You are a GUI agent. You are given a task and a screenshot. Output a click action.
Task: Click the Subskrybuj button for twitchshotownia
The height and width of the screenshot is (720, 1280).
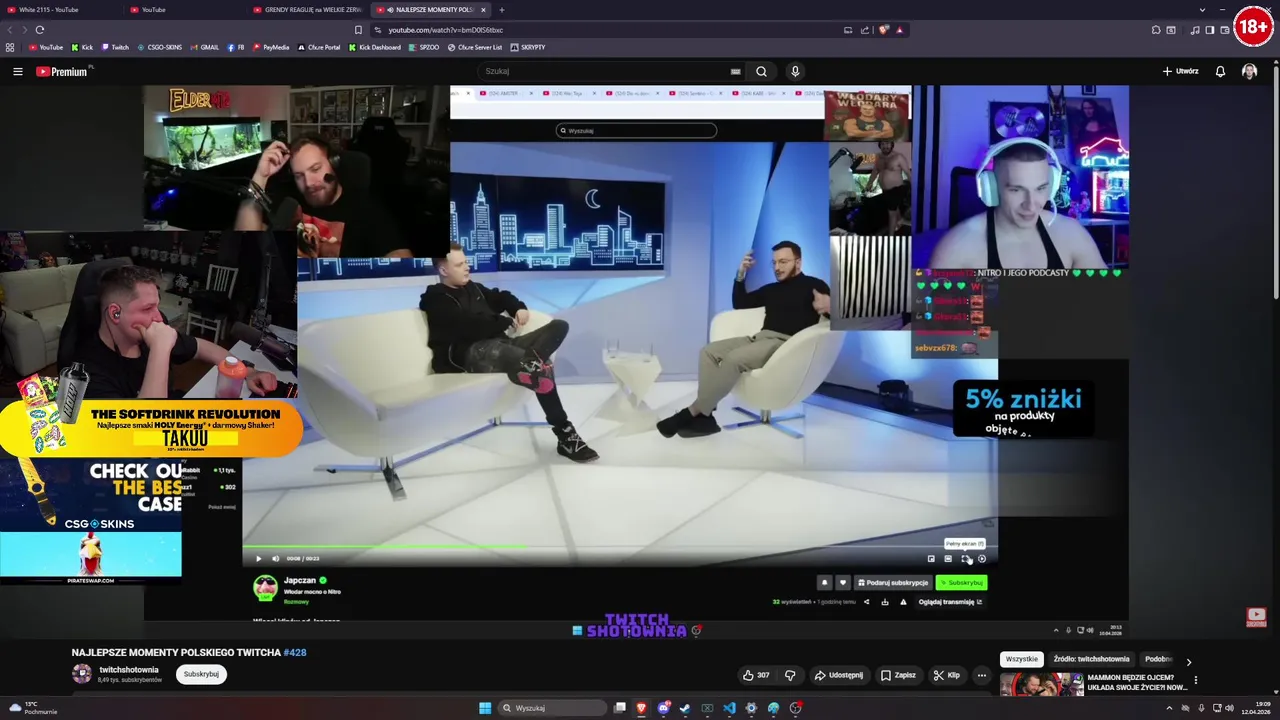(x=201, y=674)
